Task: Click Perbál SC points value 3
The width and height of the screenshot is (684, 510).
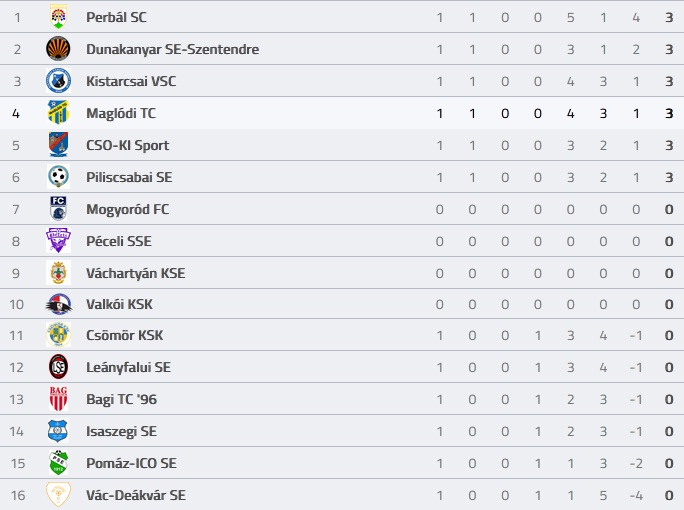Action: coord(669,17)
